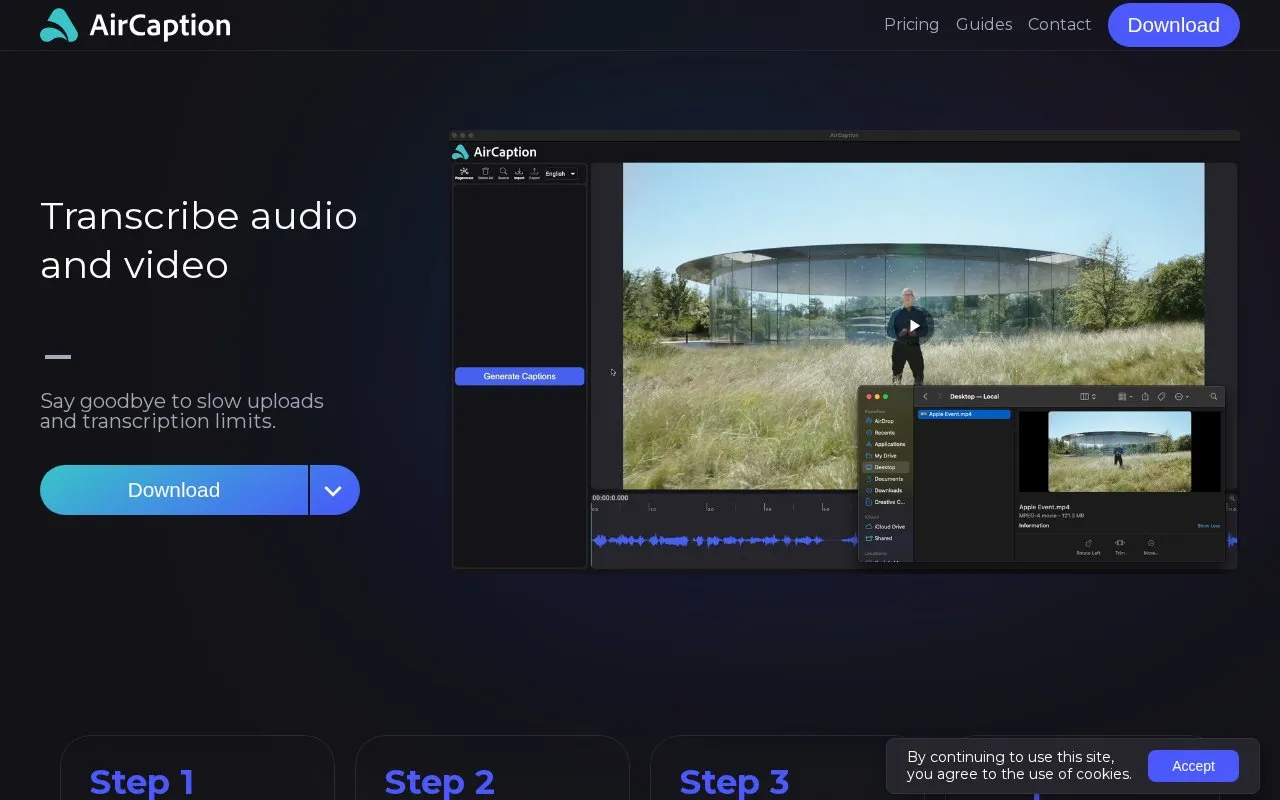Open the Finder group-by dropdown
1280x800 pixels.
[x=1125, y=397]
